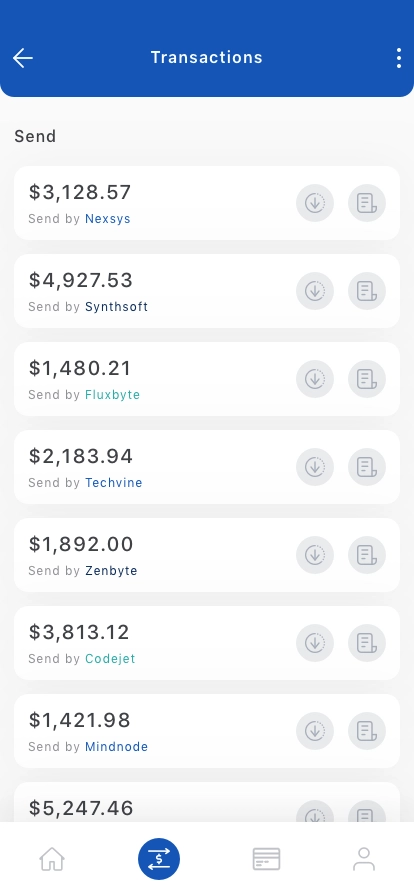
Task: Download the Zenbyte $1,892.00 transaction
Action: pyautogui.click(x=315, y=555)
